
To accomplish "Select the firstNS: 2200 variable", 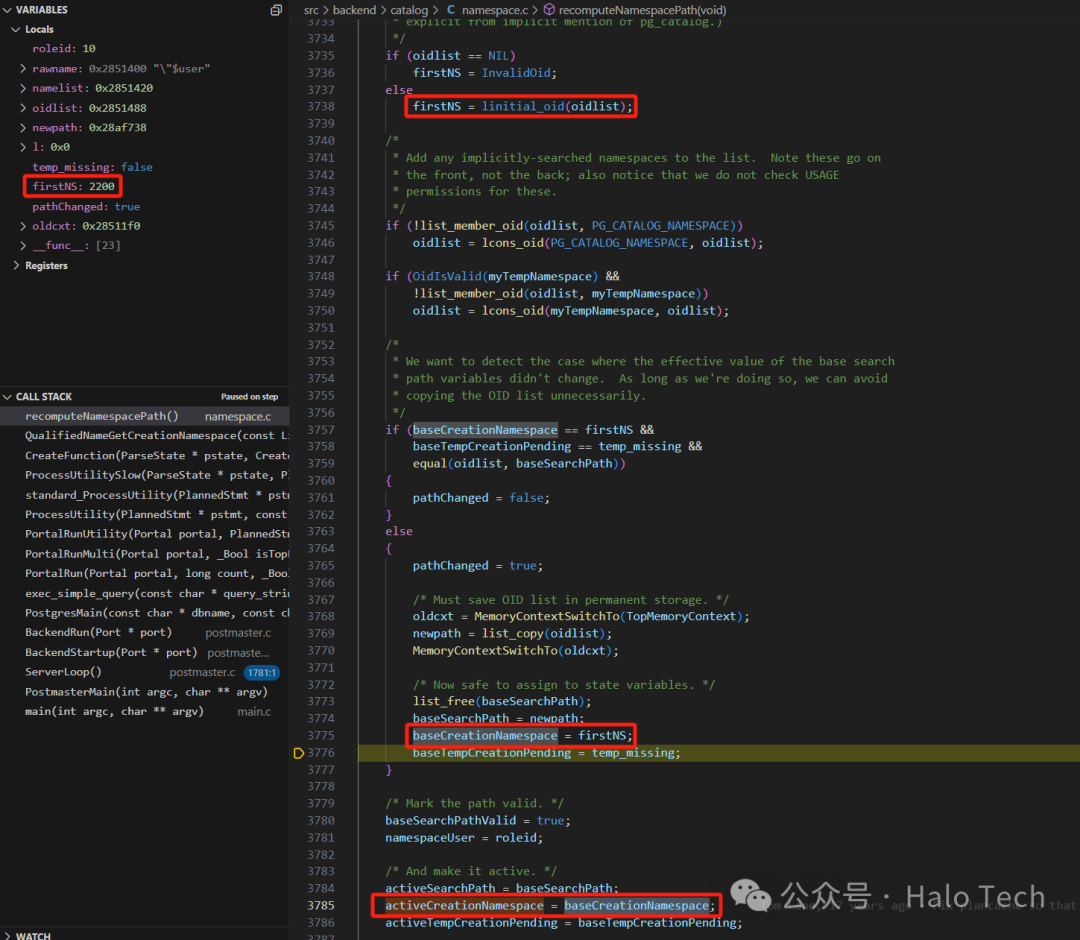I will pyautogui.click(x=73, y=186).
